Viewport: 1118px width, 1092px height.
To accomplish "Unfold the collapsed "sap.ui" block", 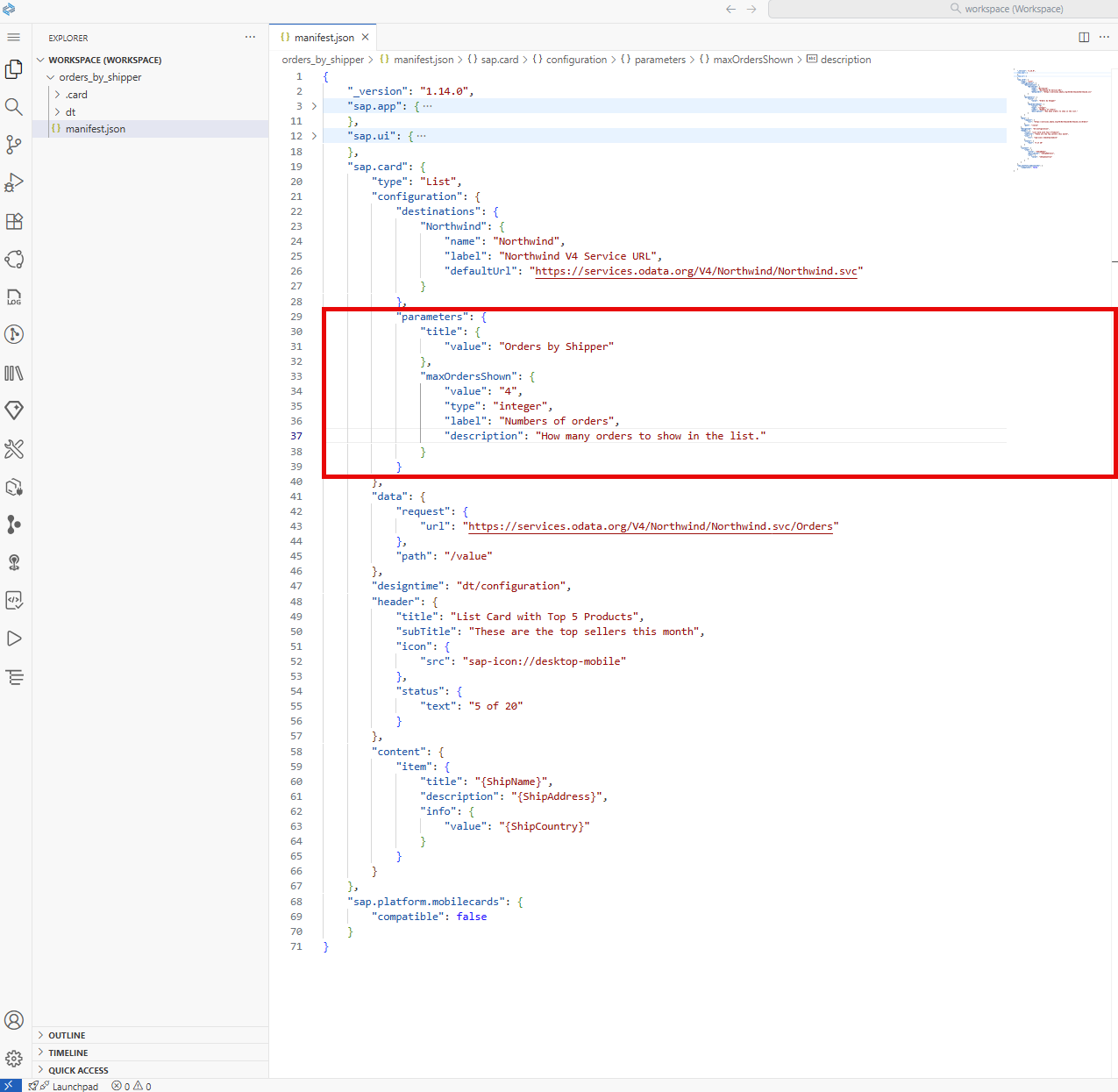I will 314,136.
